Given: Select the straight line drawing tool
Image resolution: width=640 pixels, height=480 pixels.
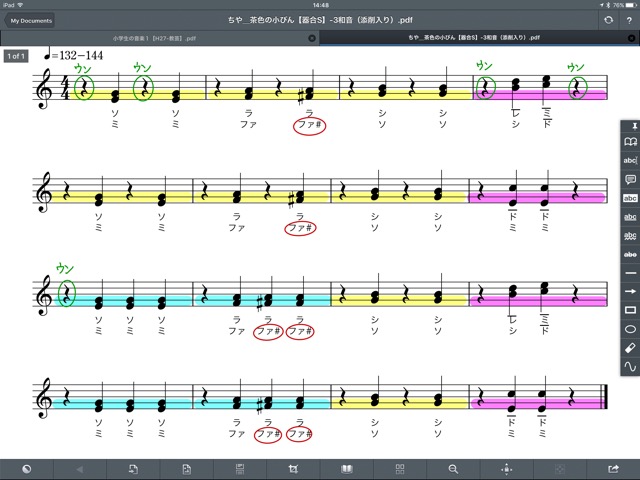Looking at the screenshot, I should click(630, 273).
